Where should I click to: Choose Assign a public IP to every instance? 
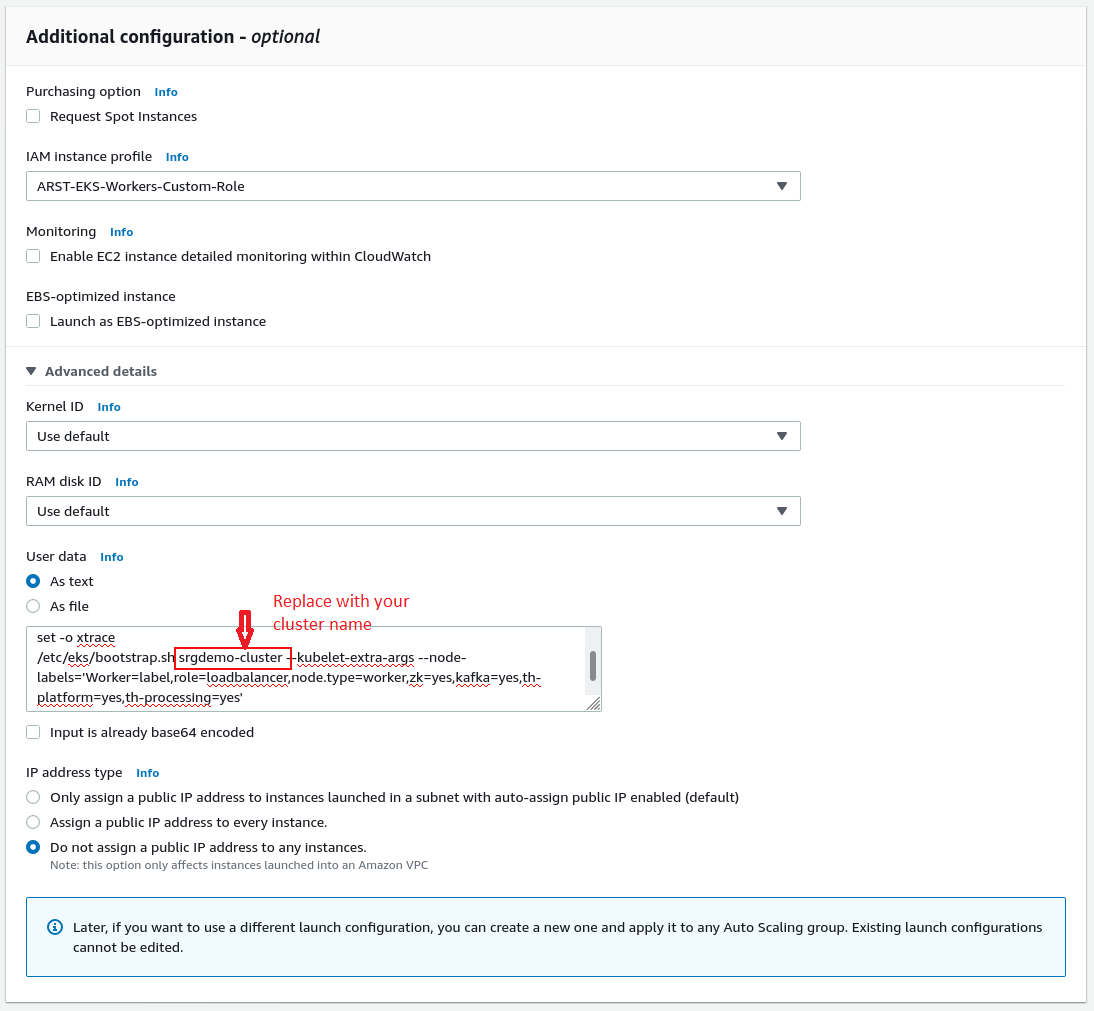[x=33, y=822]
